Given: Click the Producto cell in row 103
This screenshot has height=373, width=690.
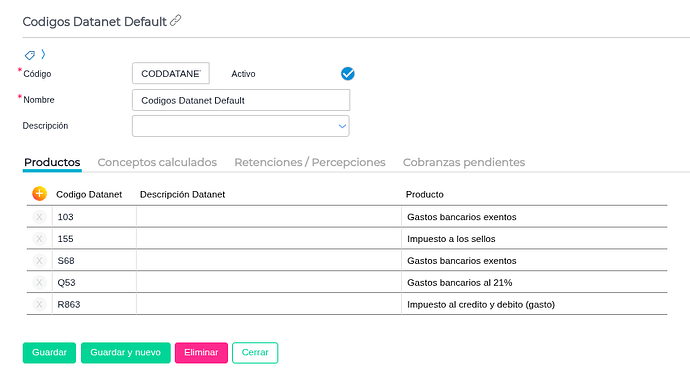Looking at the screenshot, I should coord(534,217).
